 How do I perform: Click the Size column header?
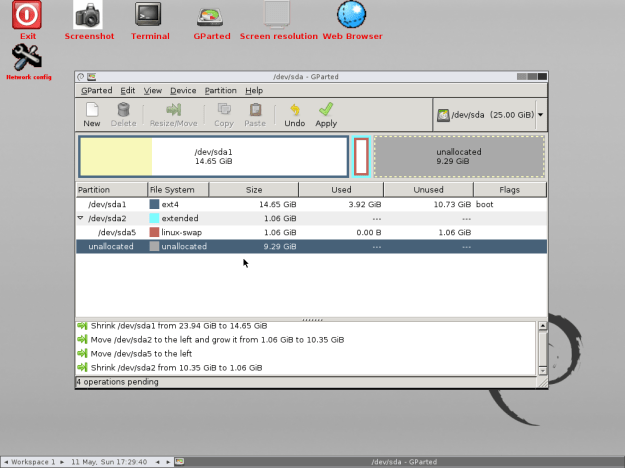(254, 190)
